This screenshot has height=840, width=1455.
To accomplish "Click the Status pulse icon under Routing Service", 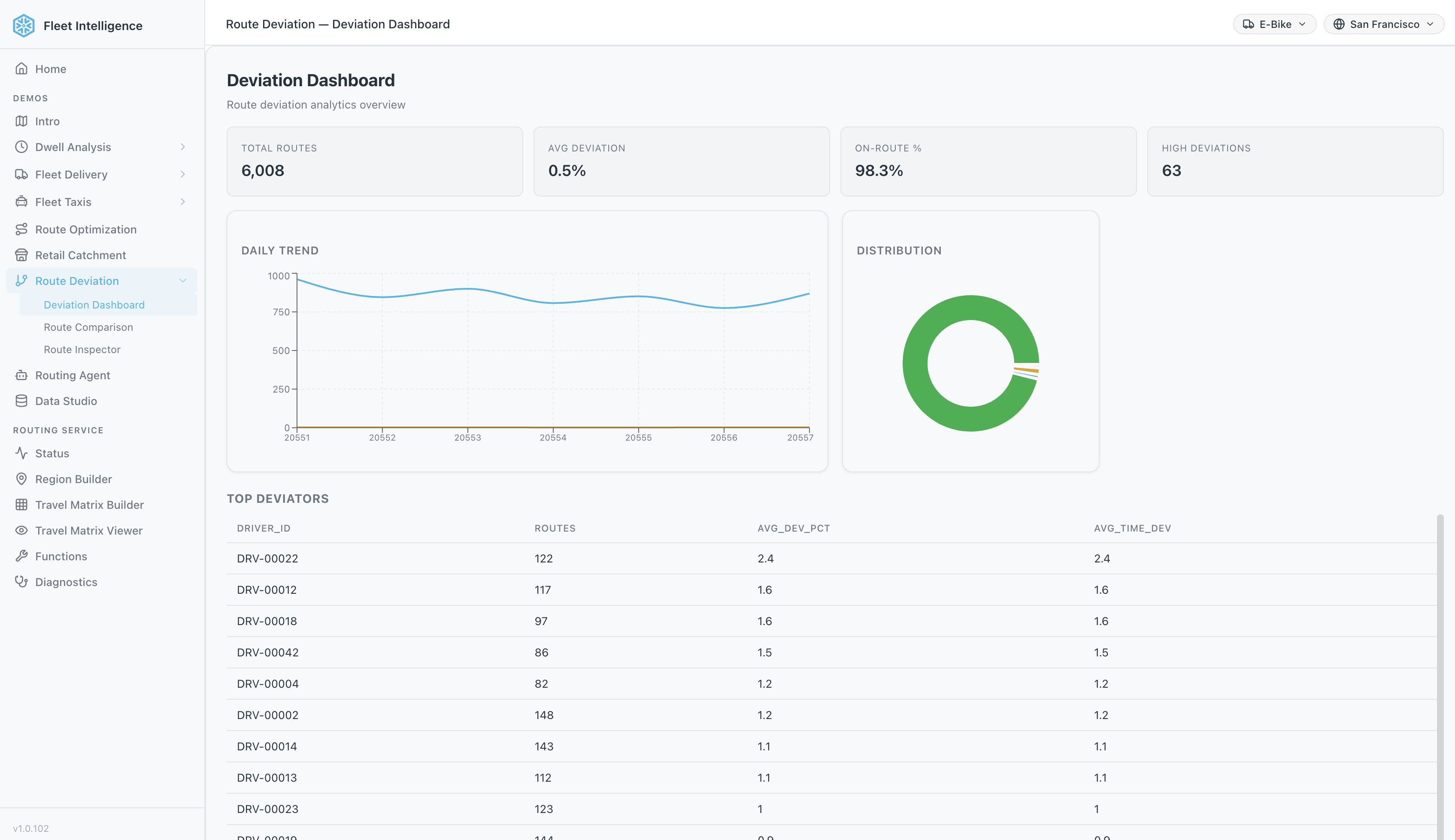I will tap(21, 453).
